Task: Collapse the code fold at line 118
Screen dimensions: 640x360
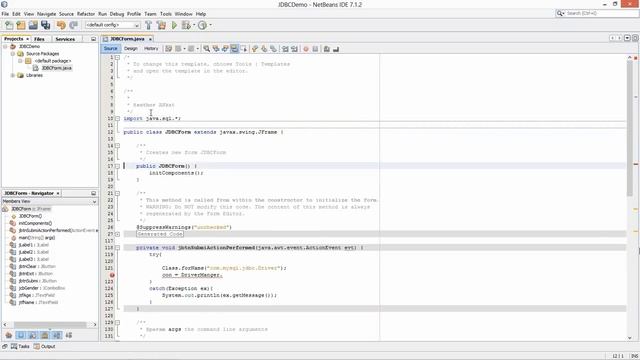Action: point(117,248)
